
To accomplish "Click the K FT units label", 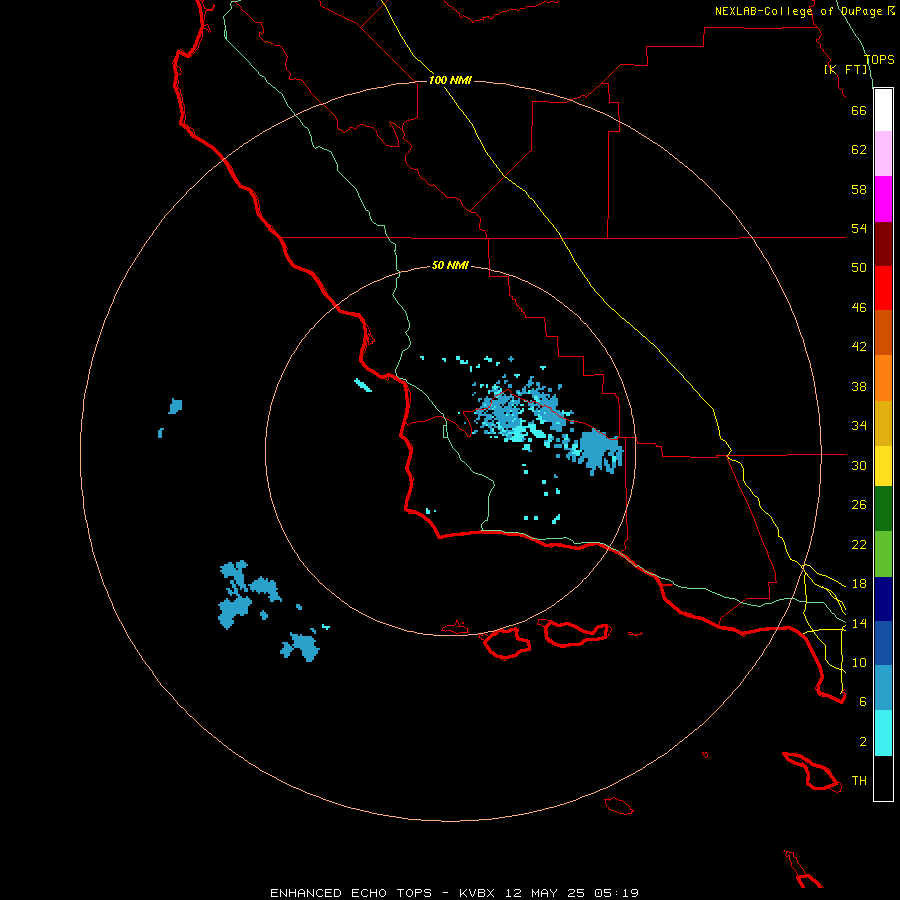I will (846, 70).
